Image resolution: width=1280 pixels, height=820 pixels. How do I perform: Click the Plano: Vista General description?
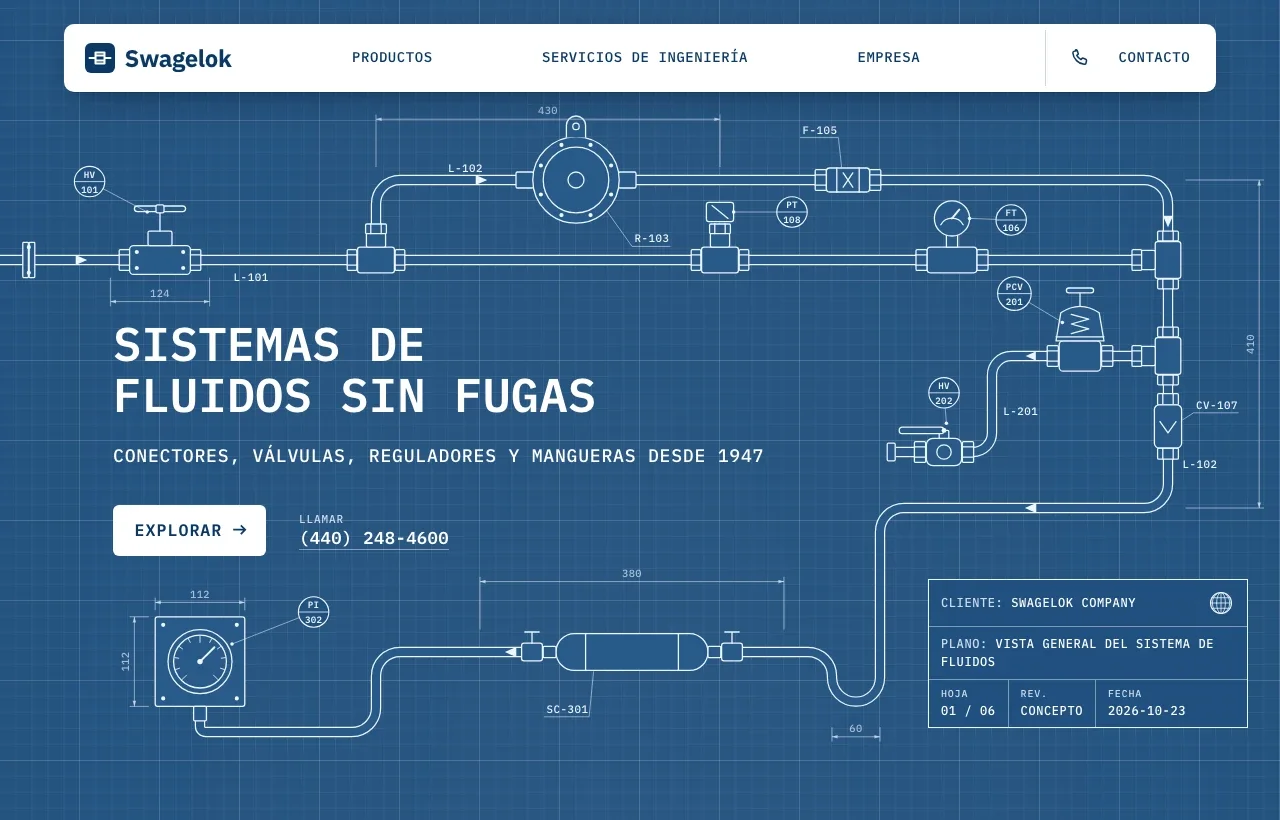coord(1077,653)
